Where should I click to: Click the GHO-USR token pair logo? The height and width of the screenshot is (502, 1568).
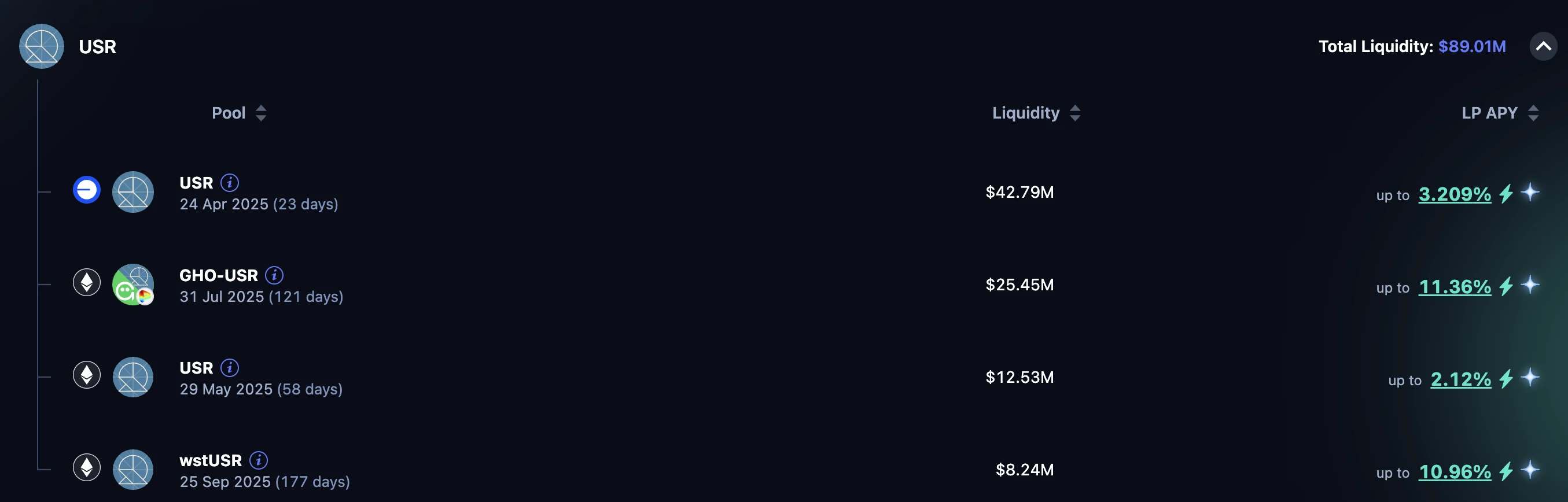[132, 284]
